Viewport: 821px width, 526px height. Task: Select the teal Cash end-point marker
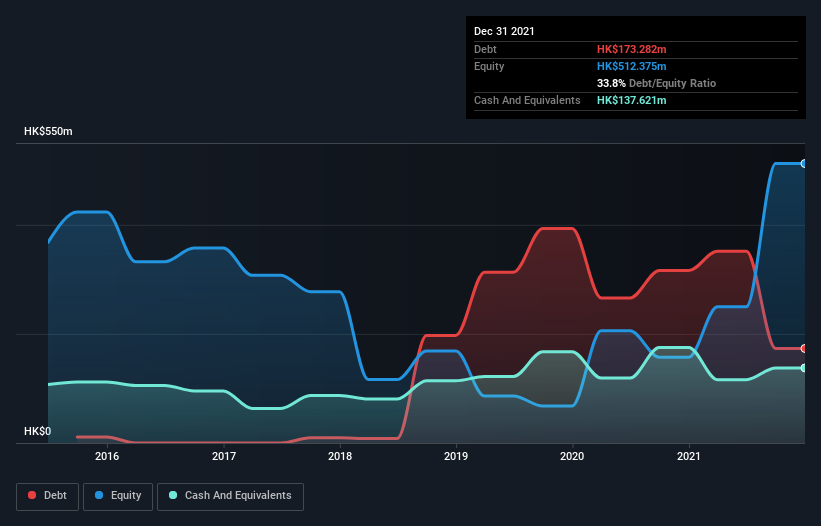click(804, 368)
